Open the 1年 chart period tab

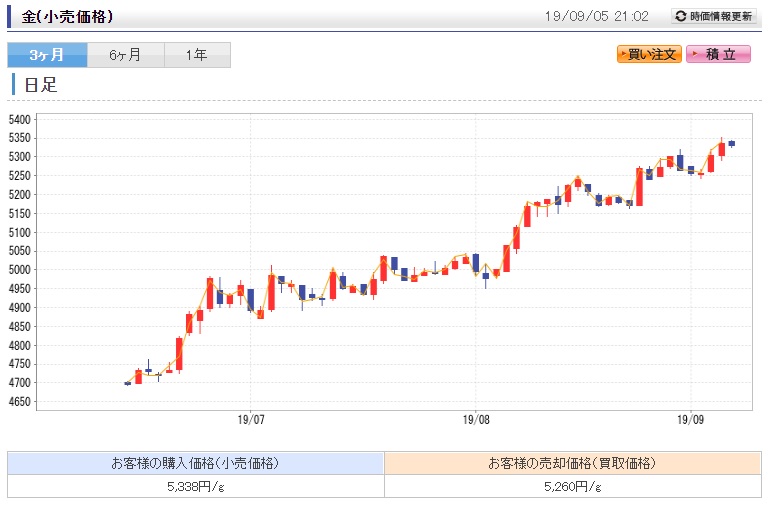(197, 55)
